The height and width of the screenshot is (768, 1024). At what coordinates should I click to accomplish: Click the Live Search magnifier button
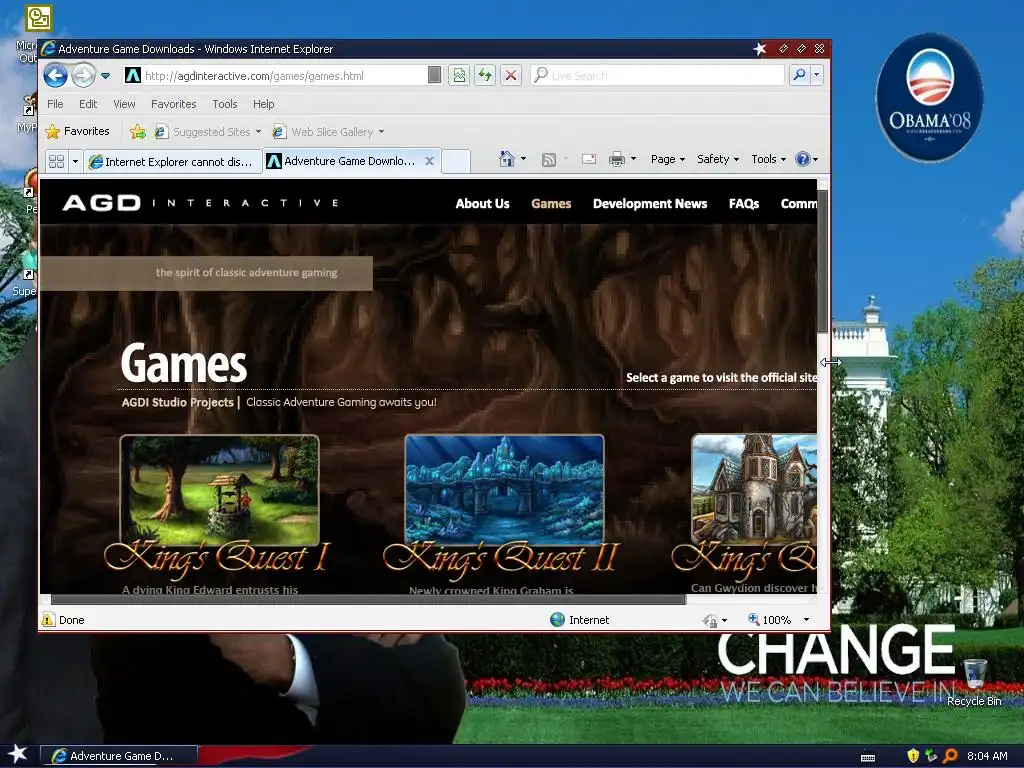[799, 75]
